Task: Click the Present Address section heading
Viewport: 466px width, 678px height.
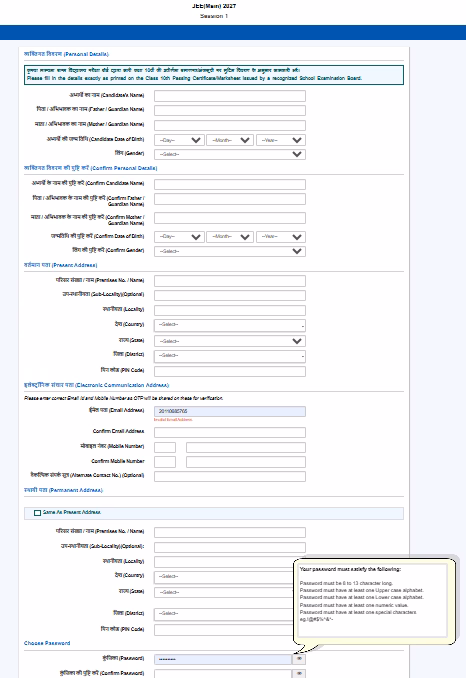Action: tap(61, 265)
